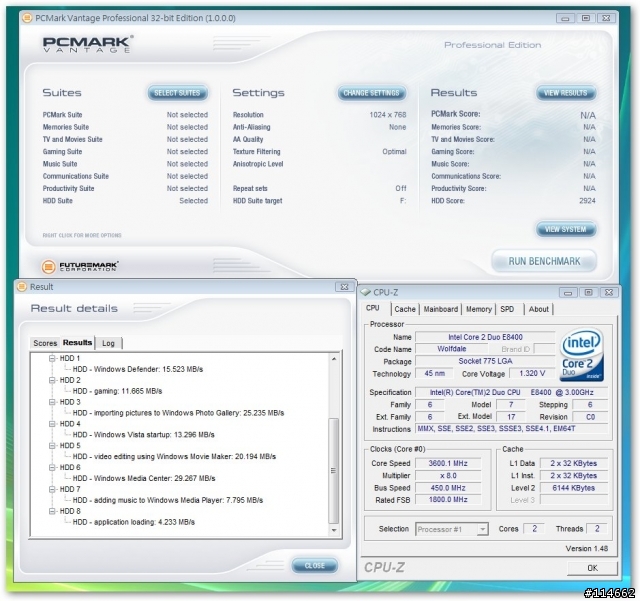The width and height of the screenshot is (640, 601).
Task: Start the test with Run Benchmark
Action: 544,261
